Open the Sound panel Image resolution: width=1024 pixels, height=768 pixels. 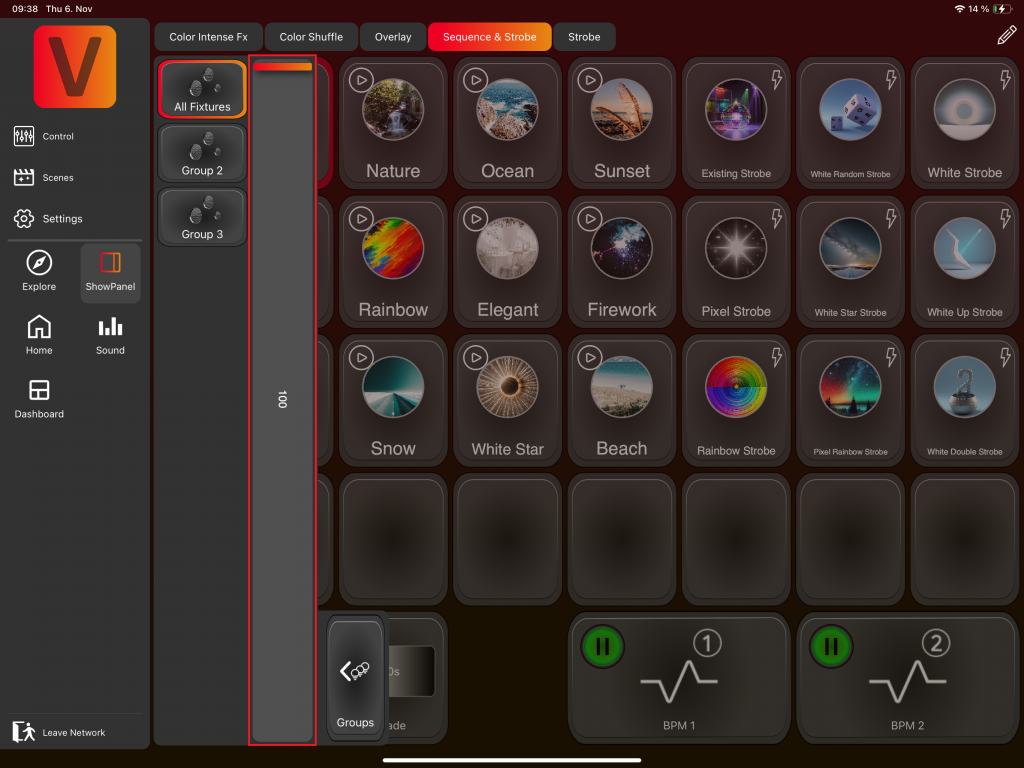pos(110,335)
